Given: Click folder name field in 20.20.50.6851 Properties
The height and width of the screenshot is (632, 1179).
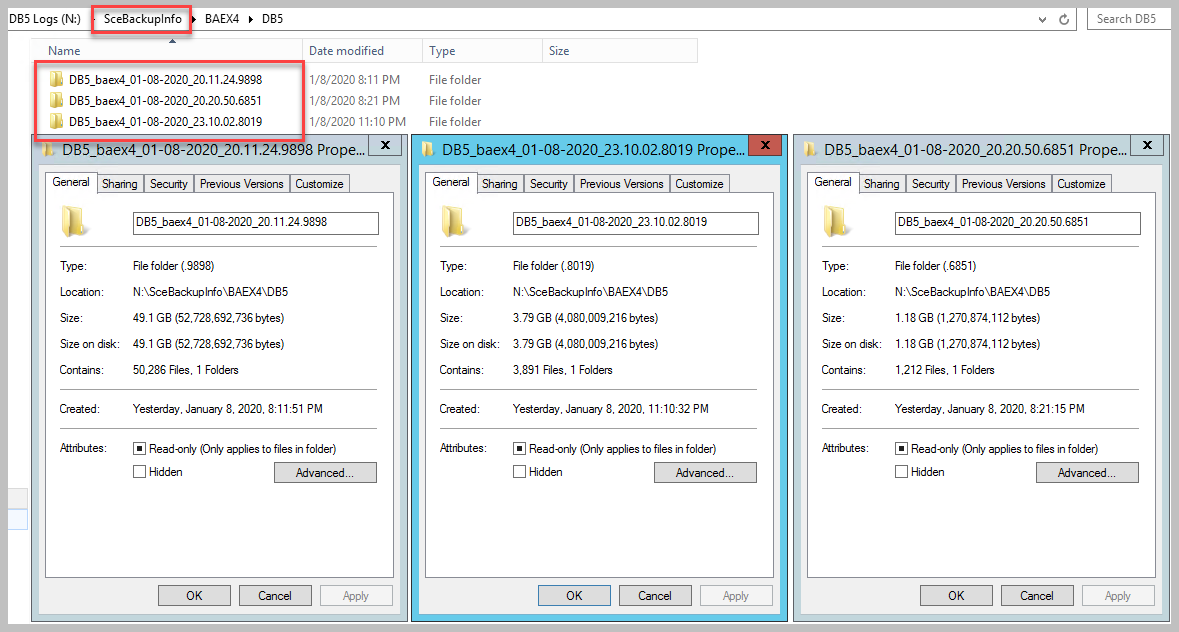Looking at the screenshot, I should point(1017,223).
